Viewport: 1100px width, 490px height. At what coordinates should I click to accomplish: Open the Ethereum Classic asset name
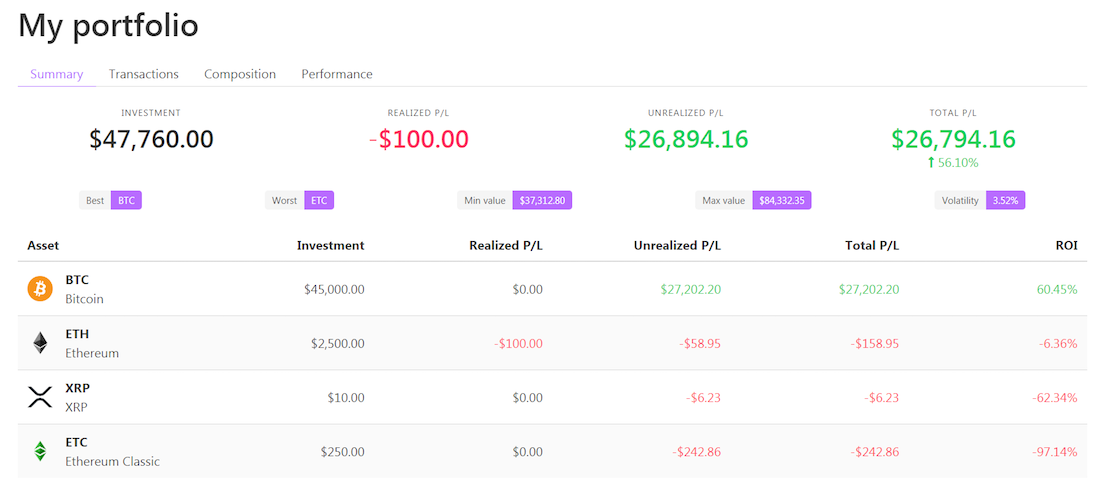112,461
